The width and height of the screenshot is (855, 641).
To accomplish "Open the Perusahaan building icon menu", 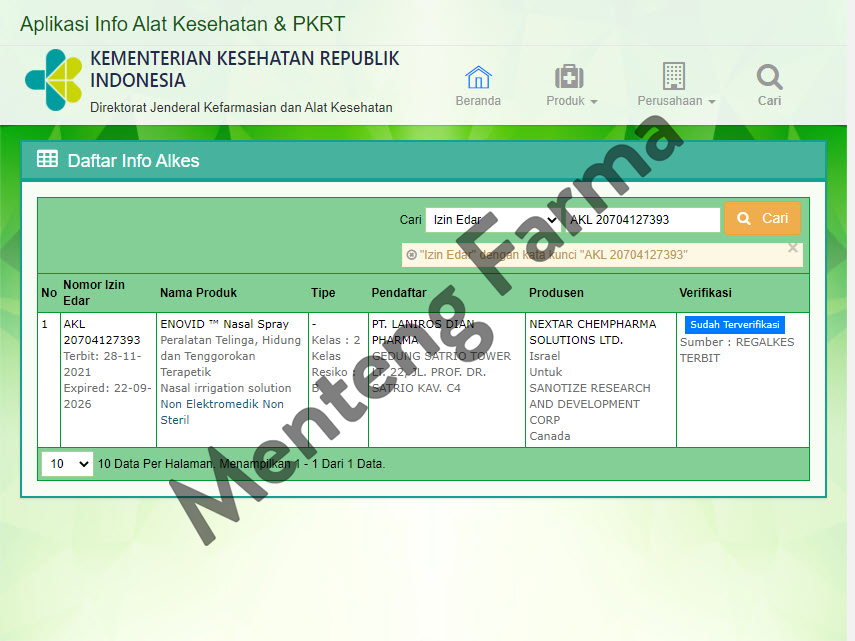I will pos(674,76).
